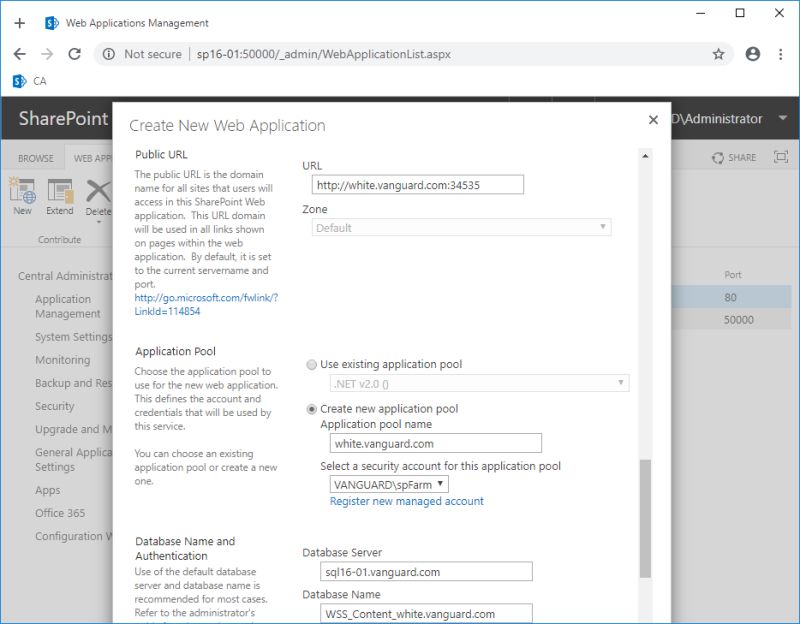This screenshot has width=800, height=624.
Task: Click the New web application ribbon icon
Action: point(22,196)
